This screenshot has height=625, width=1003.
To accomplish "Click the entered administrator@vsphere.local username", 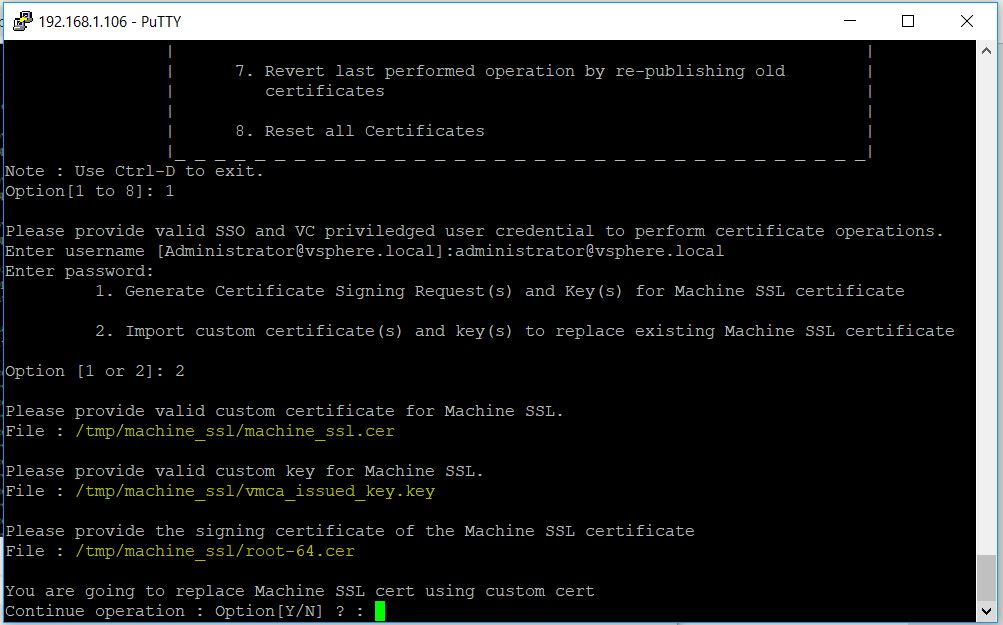I will (x=589, y=251).
